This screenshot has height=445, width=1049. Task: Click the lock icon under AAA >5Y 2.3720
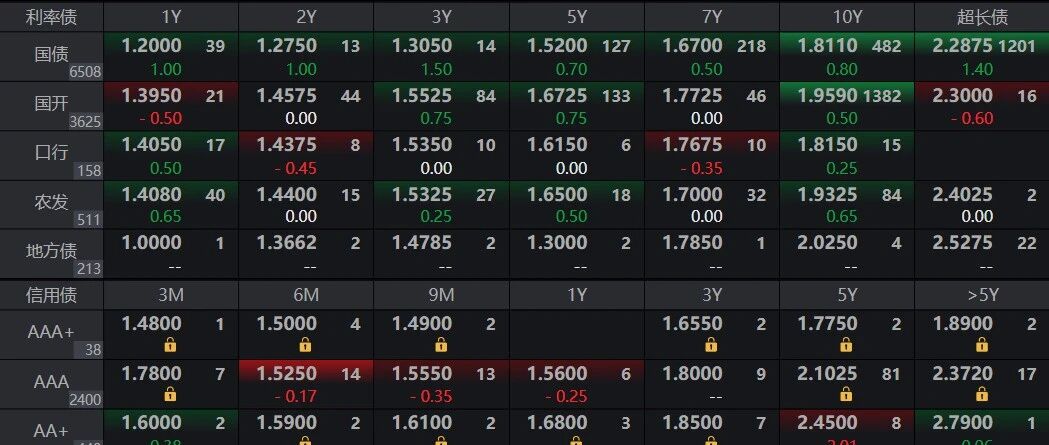[x=981, y=394]
